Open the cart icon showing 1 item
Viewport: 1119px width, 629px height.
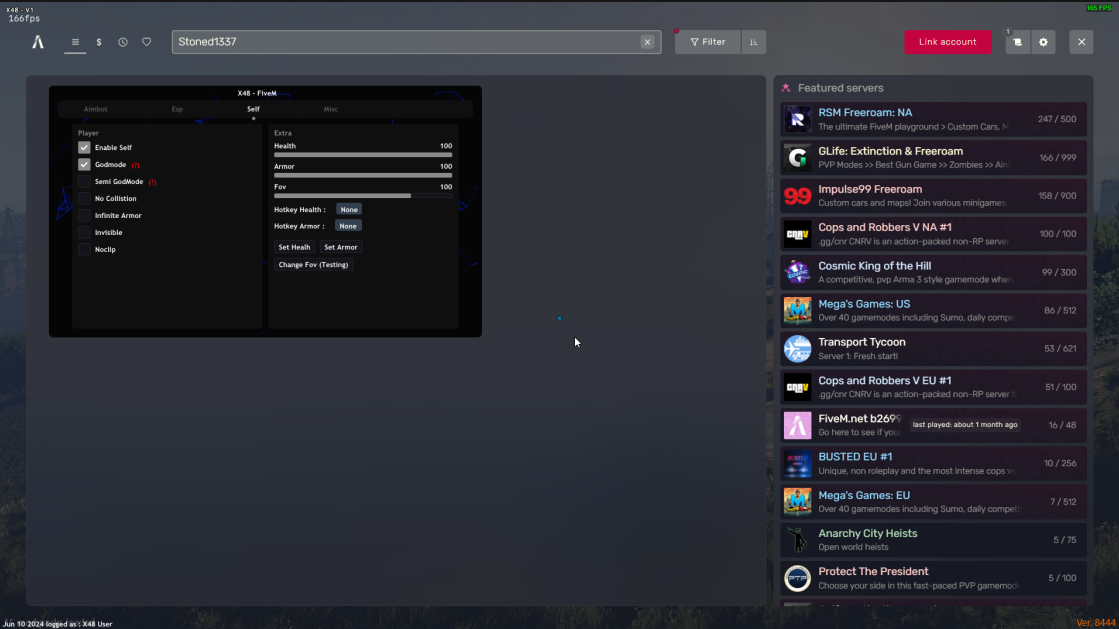(1017, 42)
